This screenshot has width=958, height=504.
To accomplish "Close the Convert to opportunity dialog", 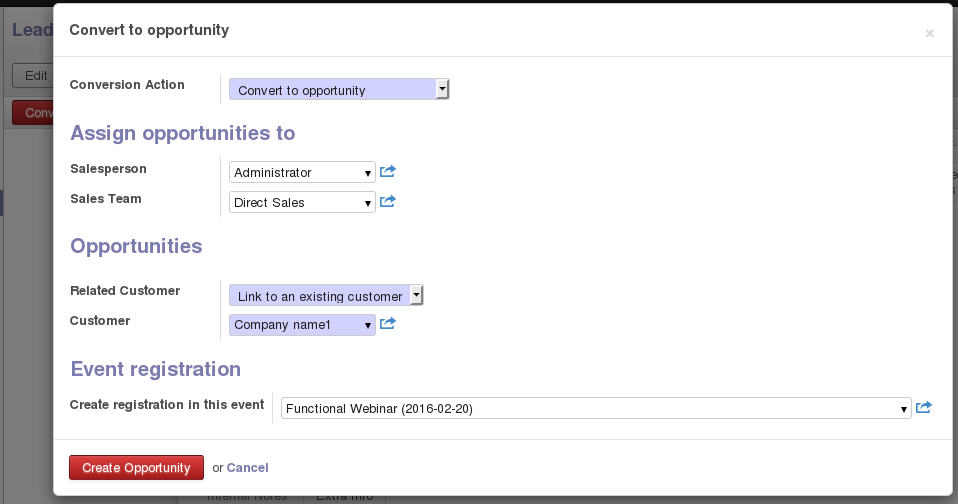I will (x=929, y=33).
